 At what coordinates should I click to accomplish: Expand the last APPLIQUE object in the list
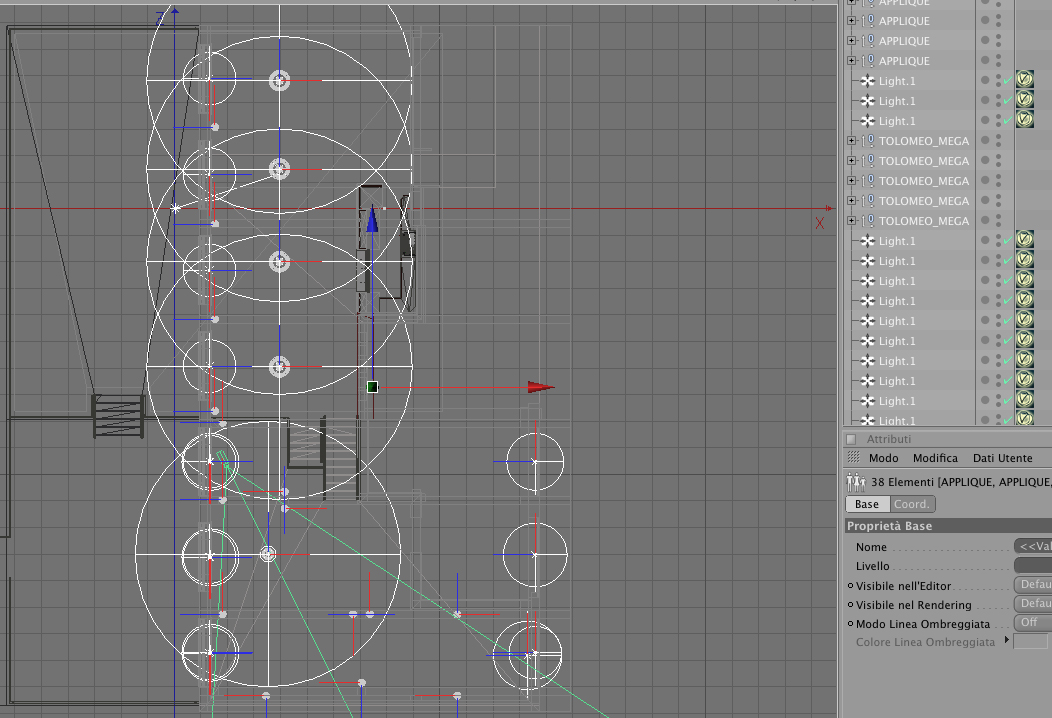(x=851, y=60)
